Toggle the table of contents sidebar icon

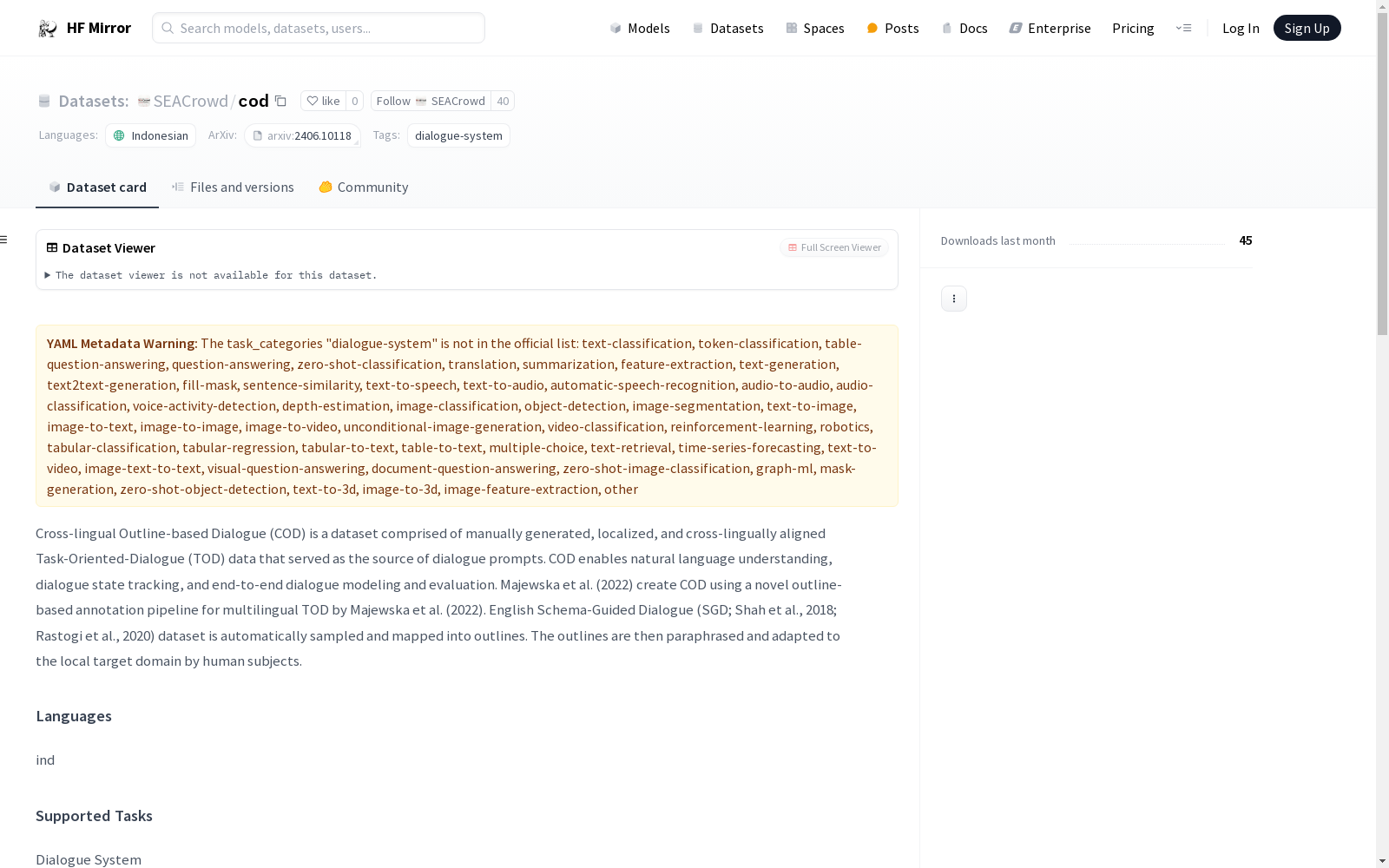pos(4,240)
